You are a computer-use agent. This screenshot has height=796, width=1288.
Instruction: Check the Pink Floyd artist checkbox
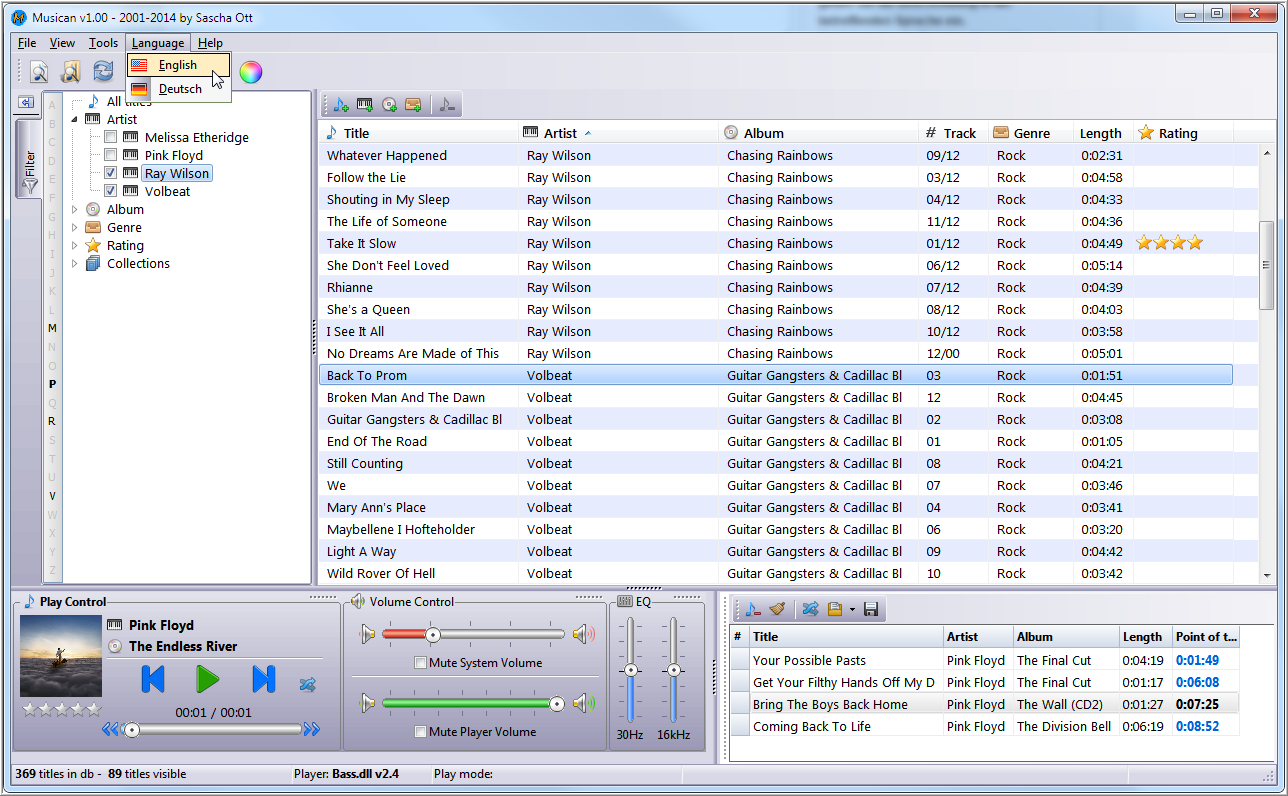[111, 155]
